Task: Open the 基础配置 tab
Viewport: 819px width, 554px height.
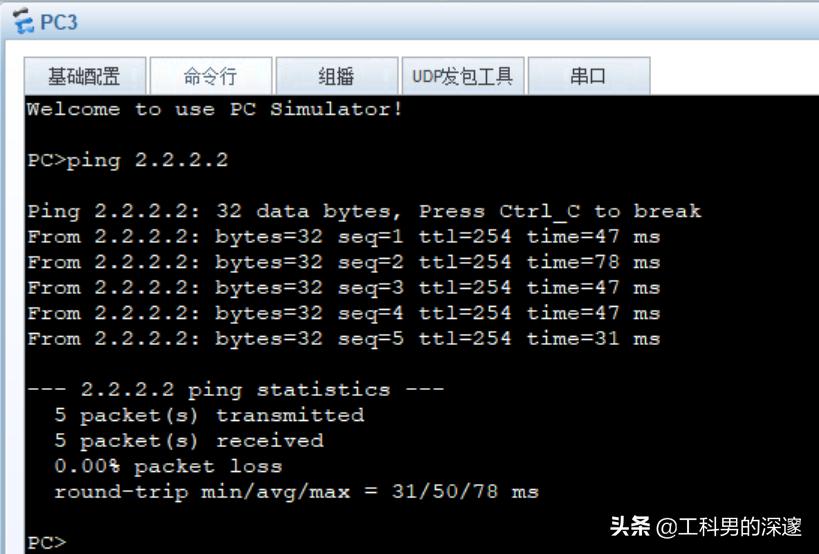Action: (85, 76)
